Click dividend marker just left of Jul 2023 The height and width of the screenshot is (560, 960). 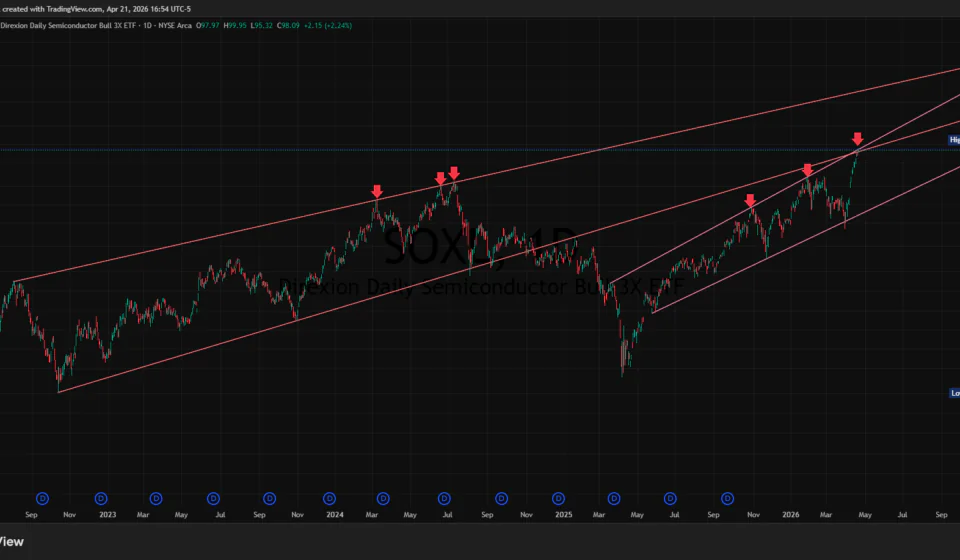[x=213, y=499]
